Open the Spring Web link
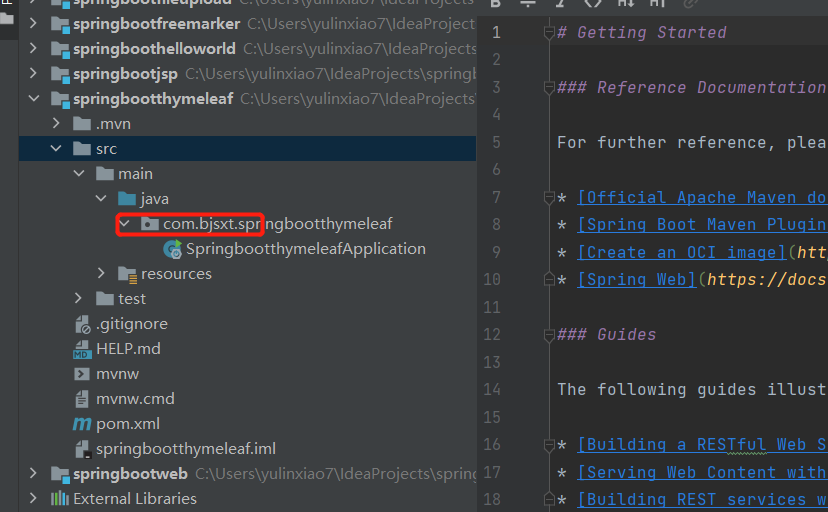Screen dimensions: 828x512 click(x=637, y=279)
